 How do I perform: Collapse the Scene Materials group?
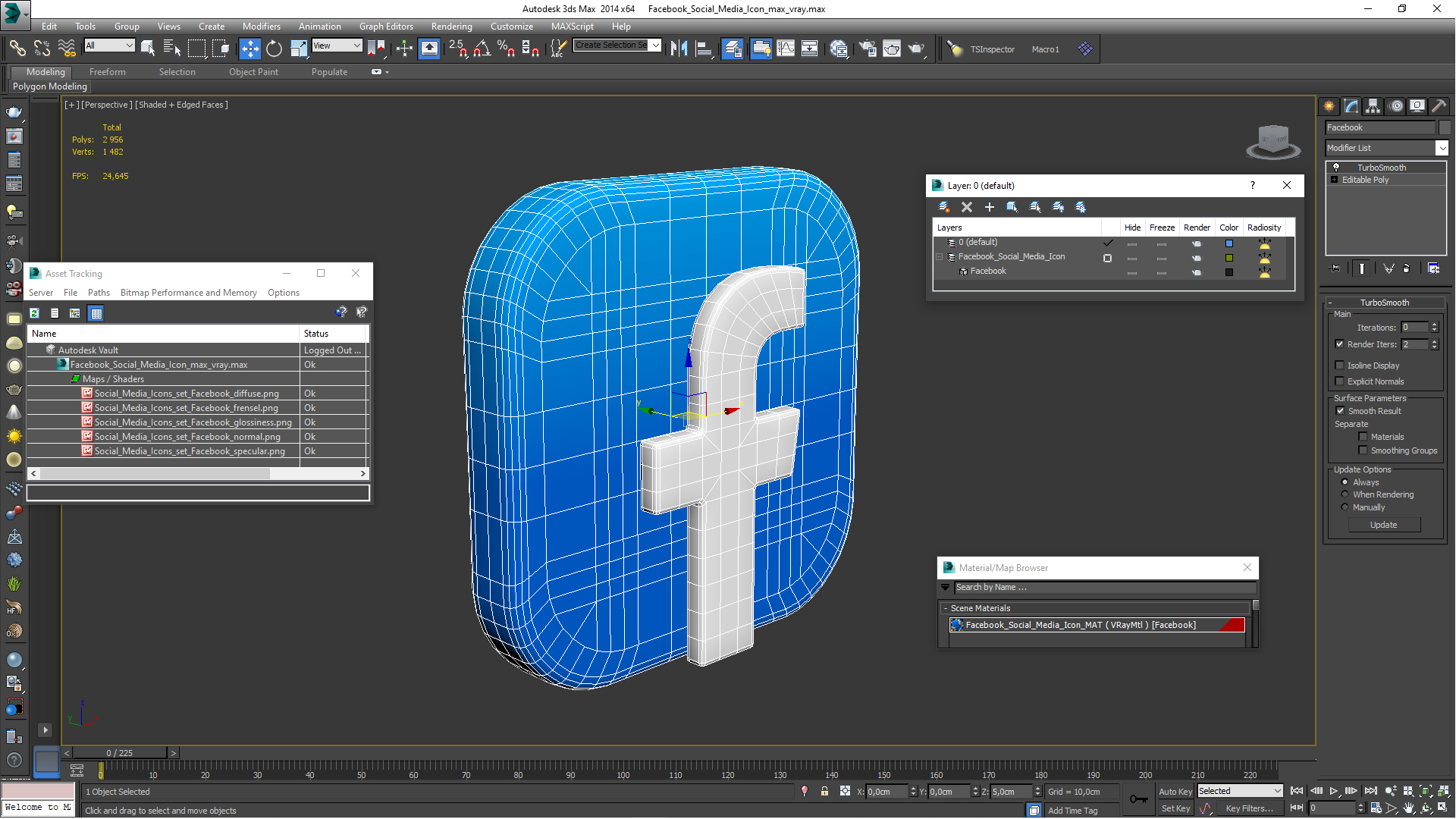point(946,608)
